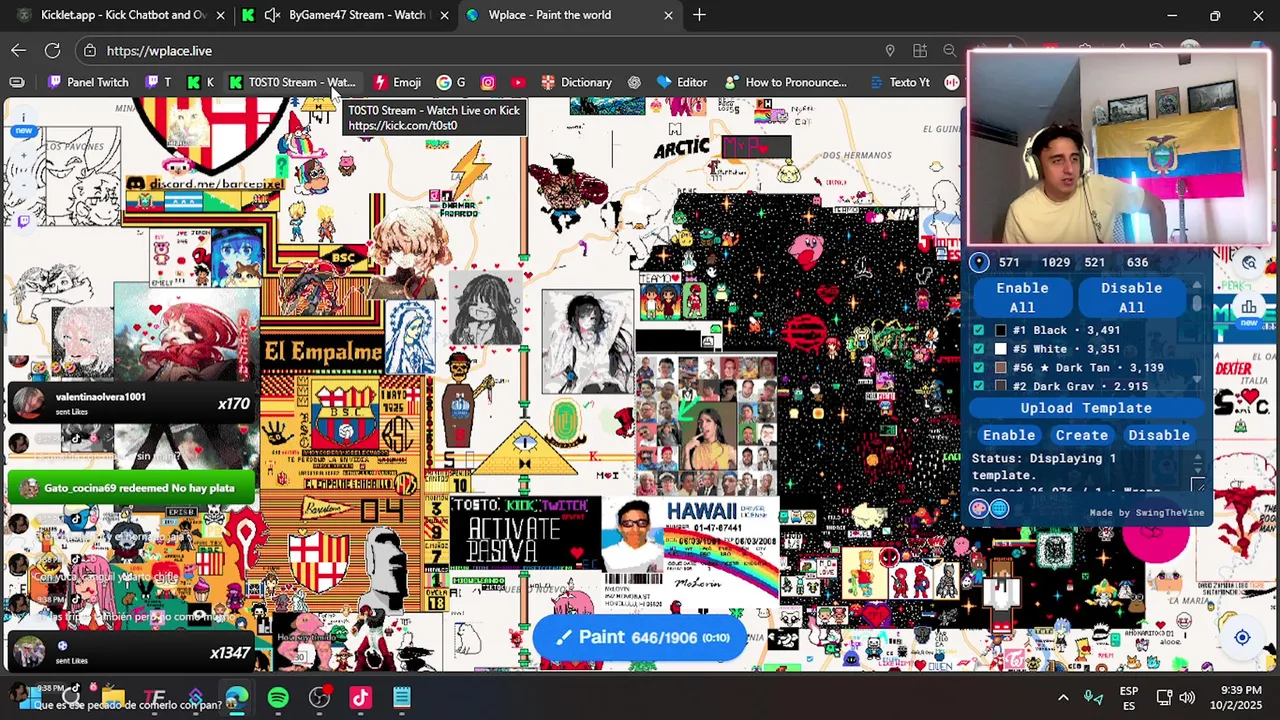Open a new browser tab
Screen dimensions: 1280x720
pos(699,15)
